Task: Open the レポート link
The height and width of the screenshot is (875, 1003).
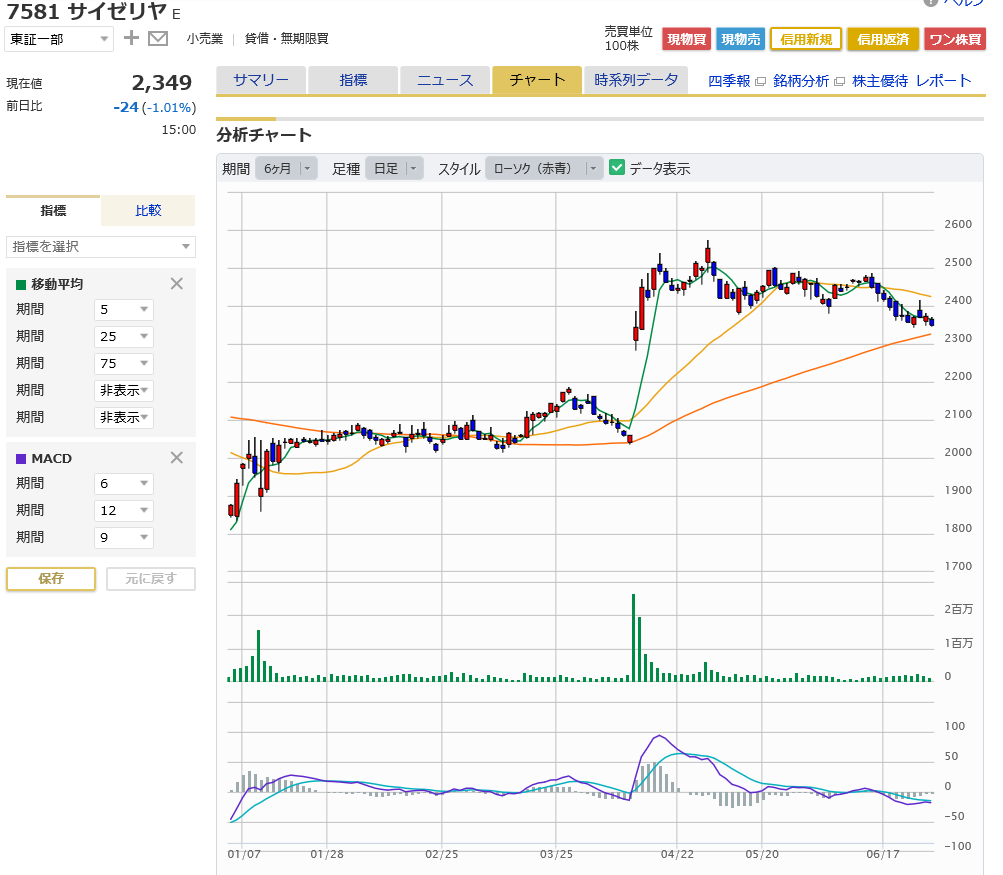Action: click(x=944, y=81)
